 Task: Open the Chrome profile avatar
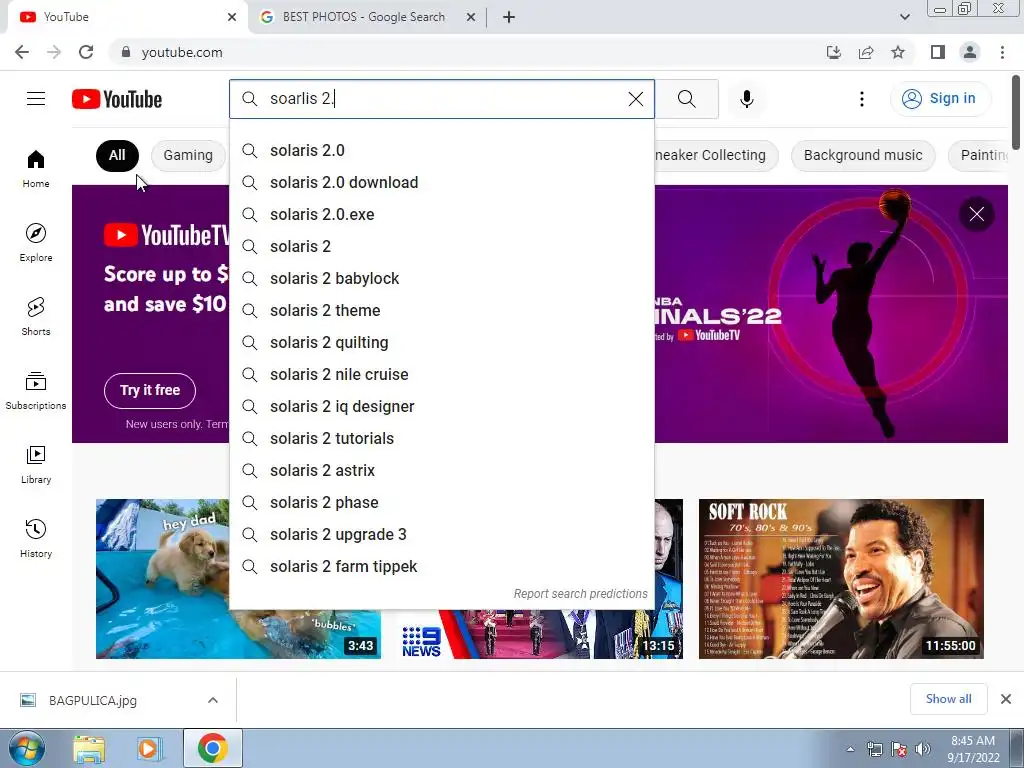click(x=970, y=52)
